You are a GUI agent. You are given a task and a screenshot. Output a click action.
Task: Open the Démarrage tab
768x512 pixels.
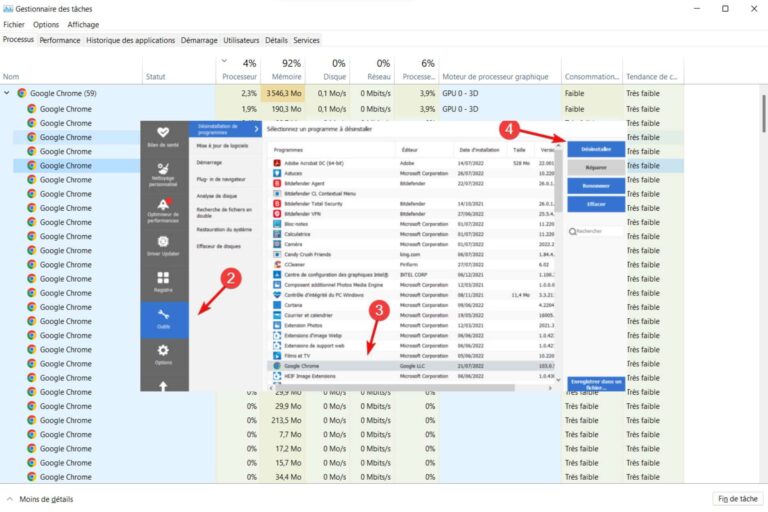199,40
